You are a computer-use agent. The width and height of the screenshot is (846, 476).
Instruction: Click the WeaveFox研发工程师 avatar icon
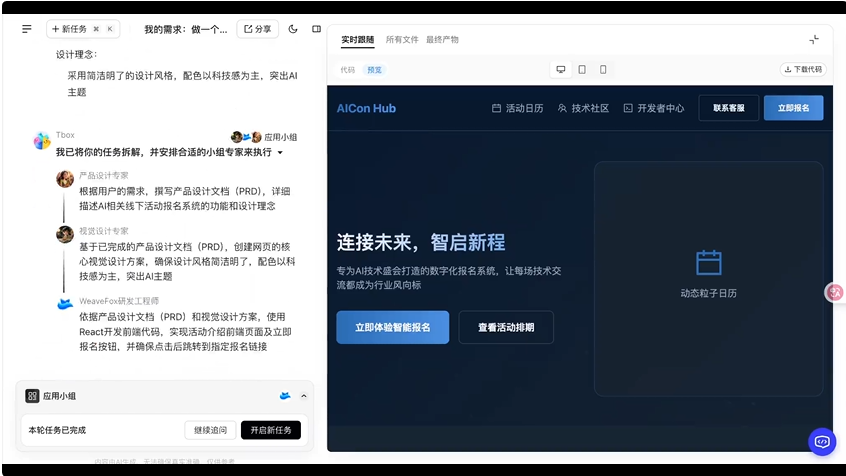pos(65,304)
